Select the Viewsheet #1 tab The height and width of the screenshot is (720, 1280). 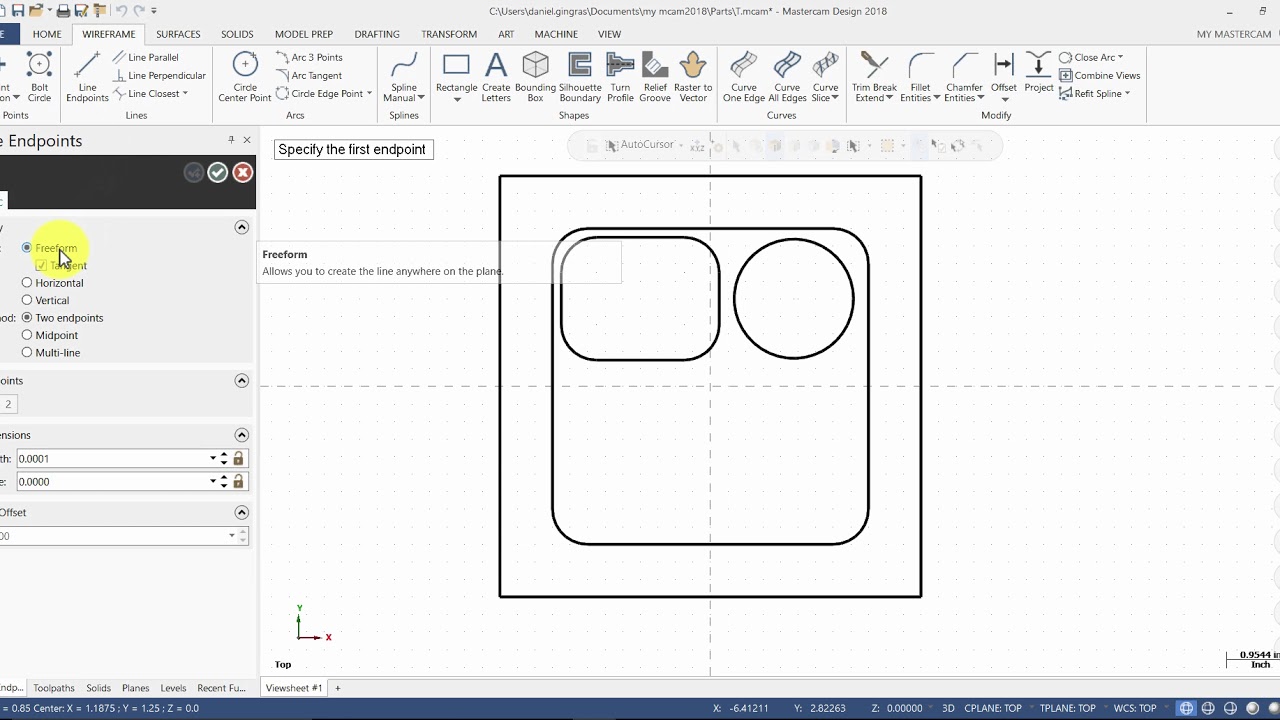click(x=294, y=688)
